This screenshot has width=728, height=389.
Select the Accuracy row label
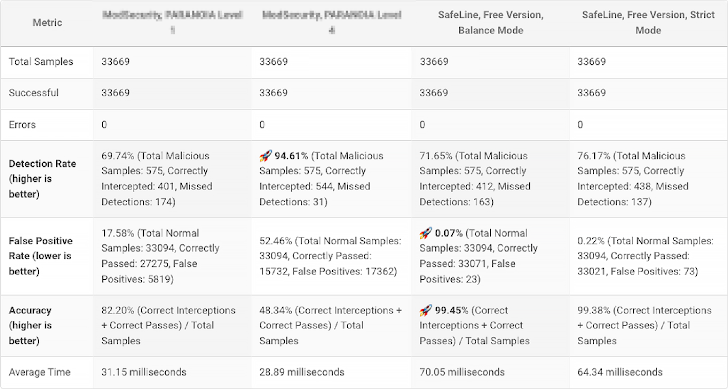click(x=30, y=325)
